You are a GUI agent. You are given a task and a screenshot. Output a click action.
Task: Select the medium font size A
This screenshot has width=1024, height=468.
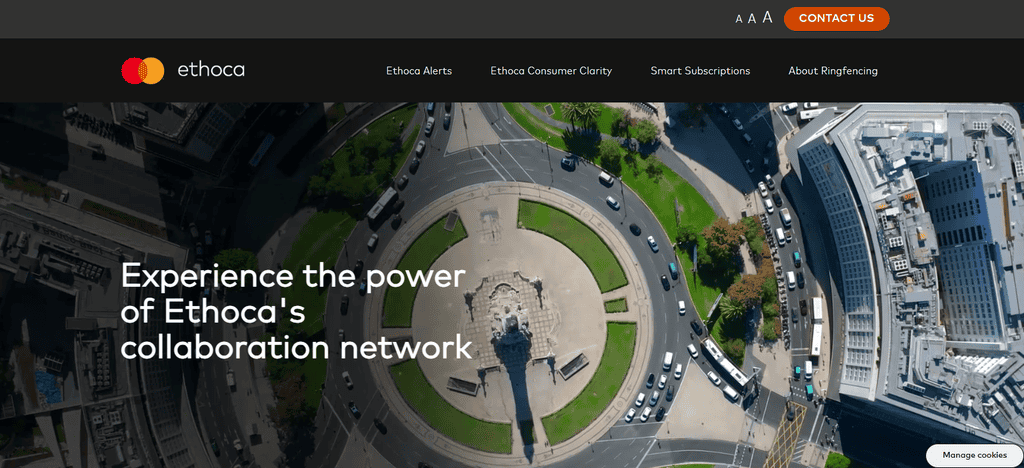[x=752, y=18]
